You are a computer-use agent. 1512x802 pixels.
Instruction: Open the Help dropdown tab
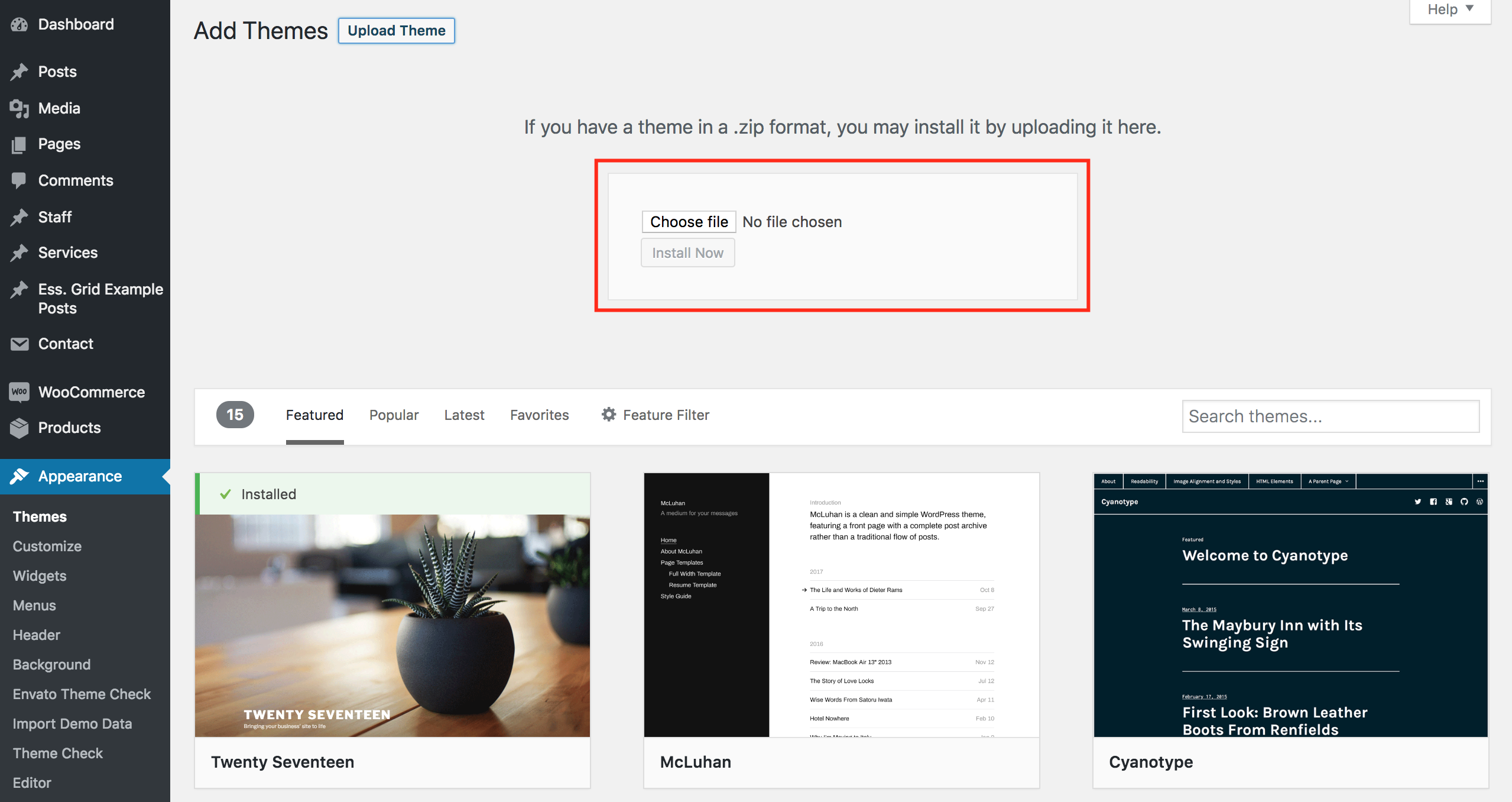[x=1450, y=10]
